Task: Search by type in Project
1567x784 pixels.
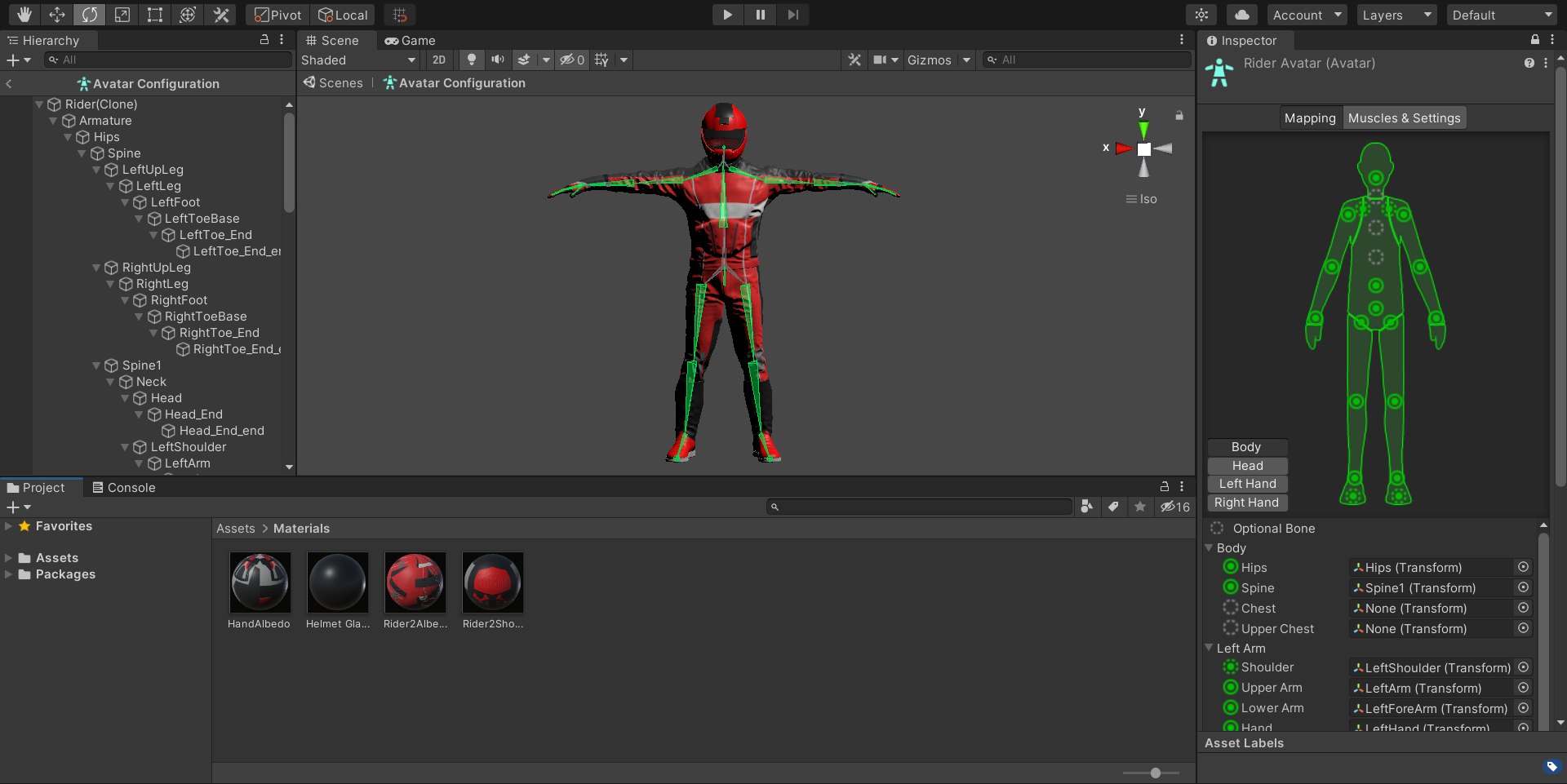Action: coord(1086,507)
